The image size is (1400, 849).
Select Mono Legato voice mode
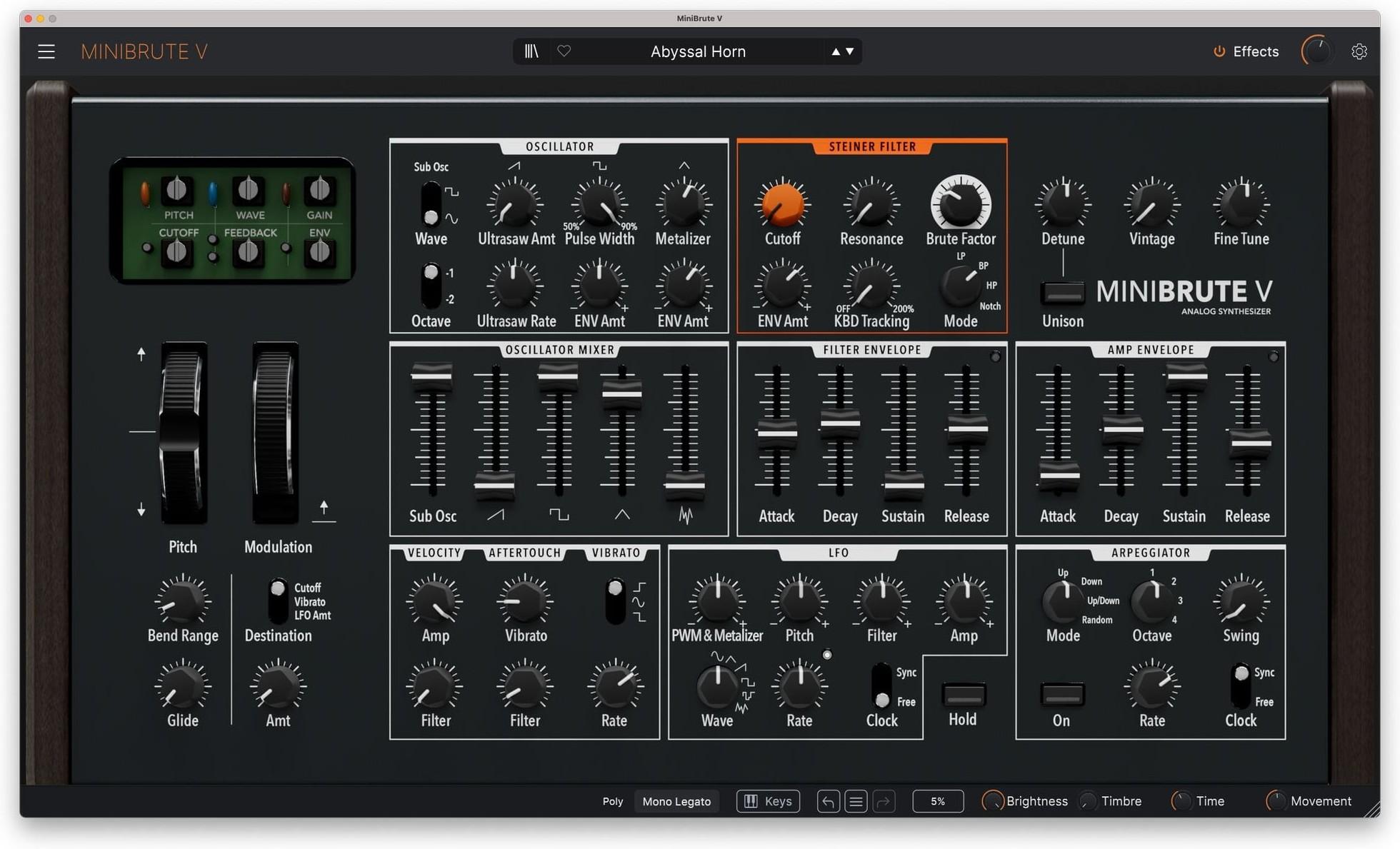[676, 801]
